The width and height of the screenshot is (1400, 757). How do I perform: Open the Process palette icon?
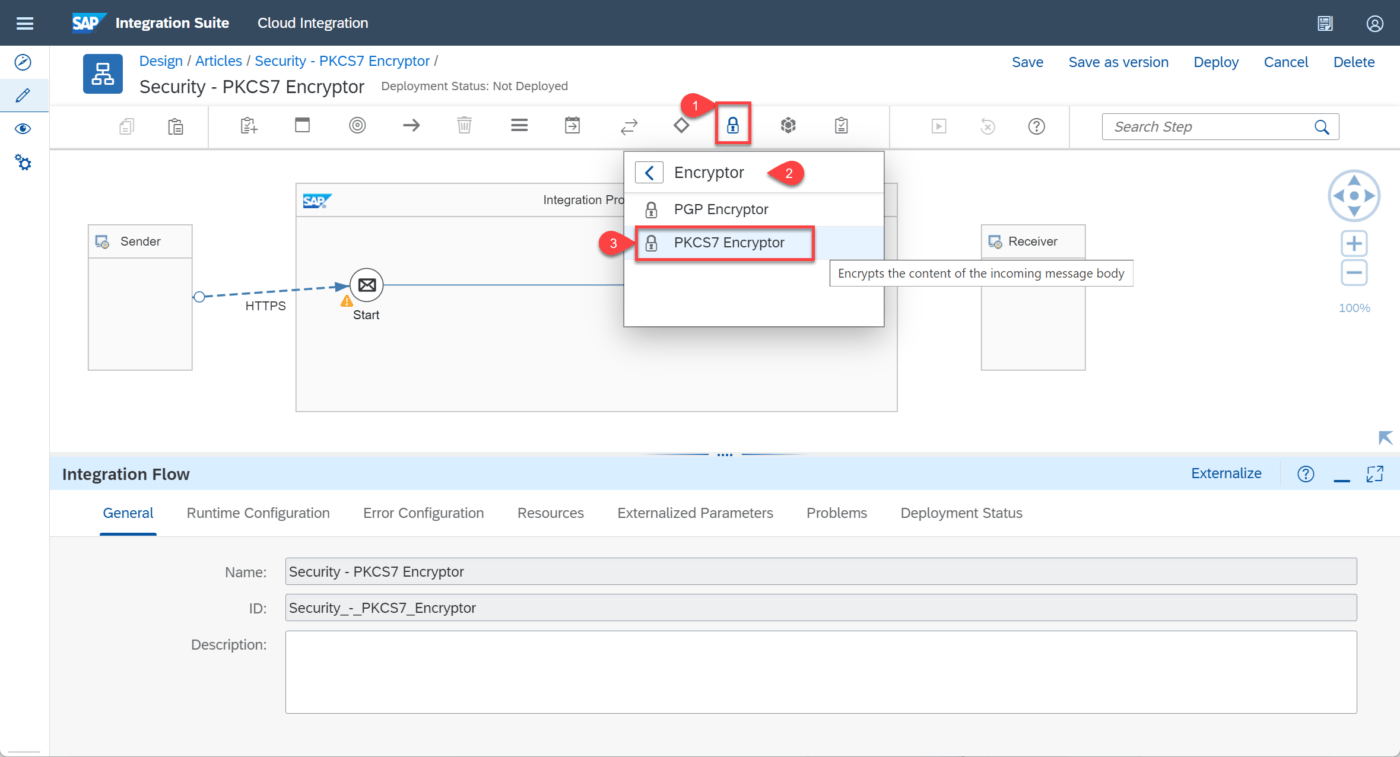click(x=302, y=125)
